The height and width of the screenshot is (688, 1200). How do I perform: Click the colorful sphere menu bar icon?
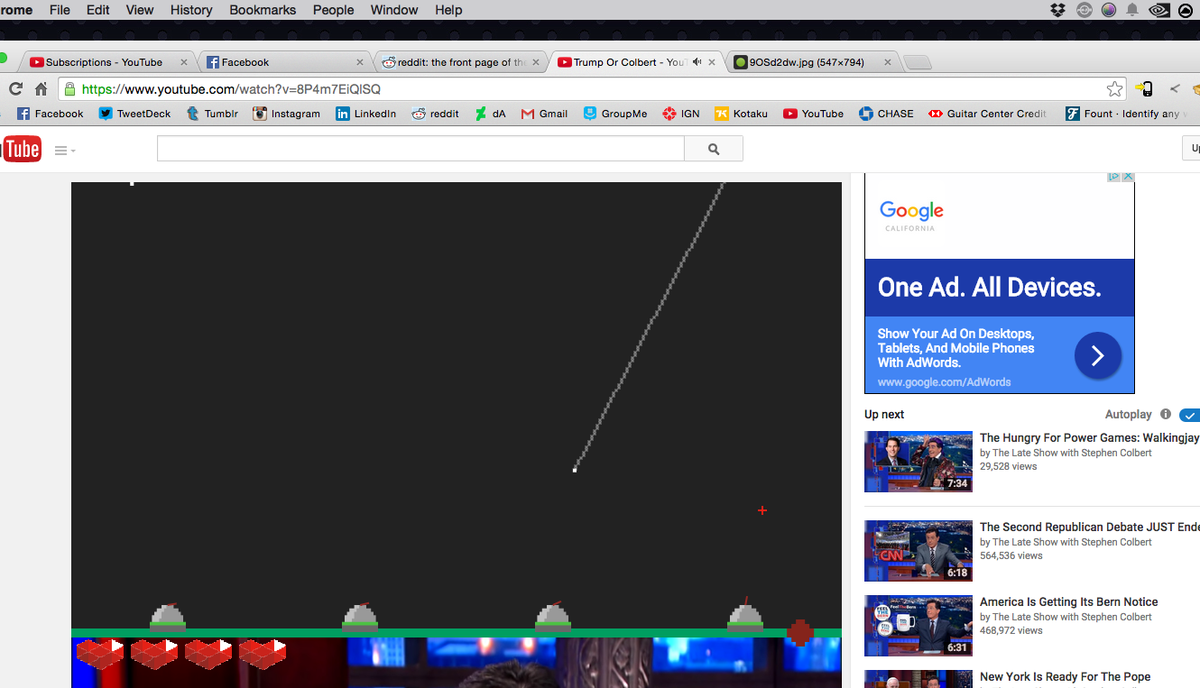pos(1109,10)
